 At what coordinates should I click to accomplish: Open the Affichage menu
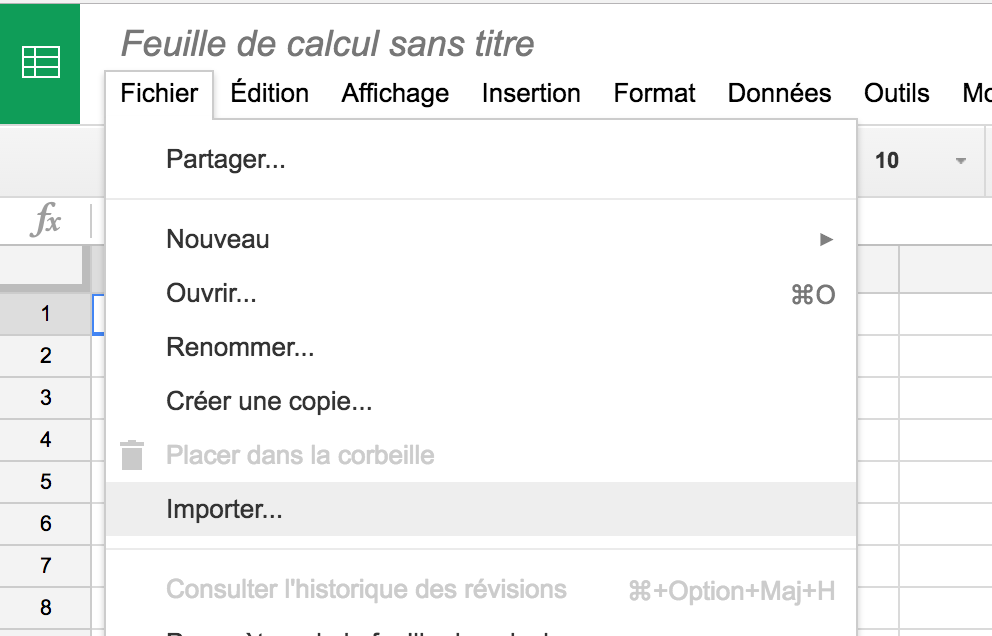pyautogui.click(x=395, y=94)
